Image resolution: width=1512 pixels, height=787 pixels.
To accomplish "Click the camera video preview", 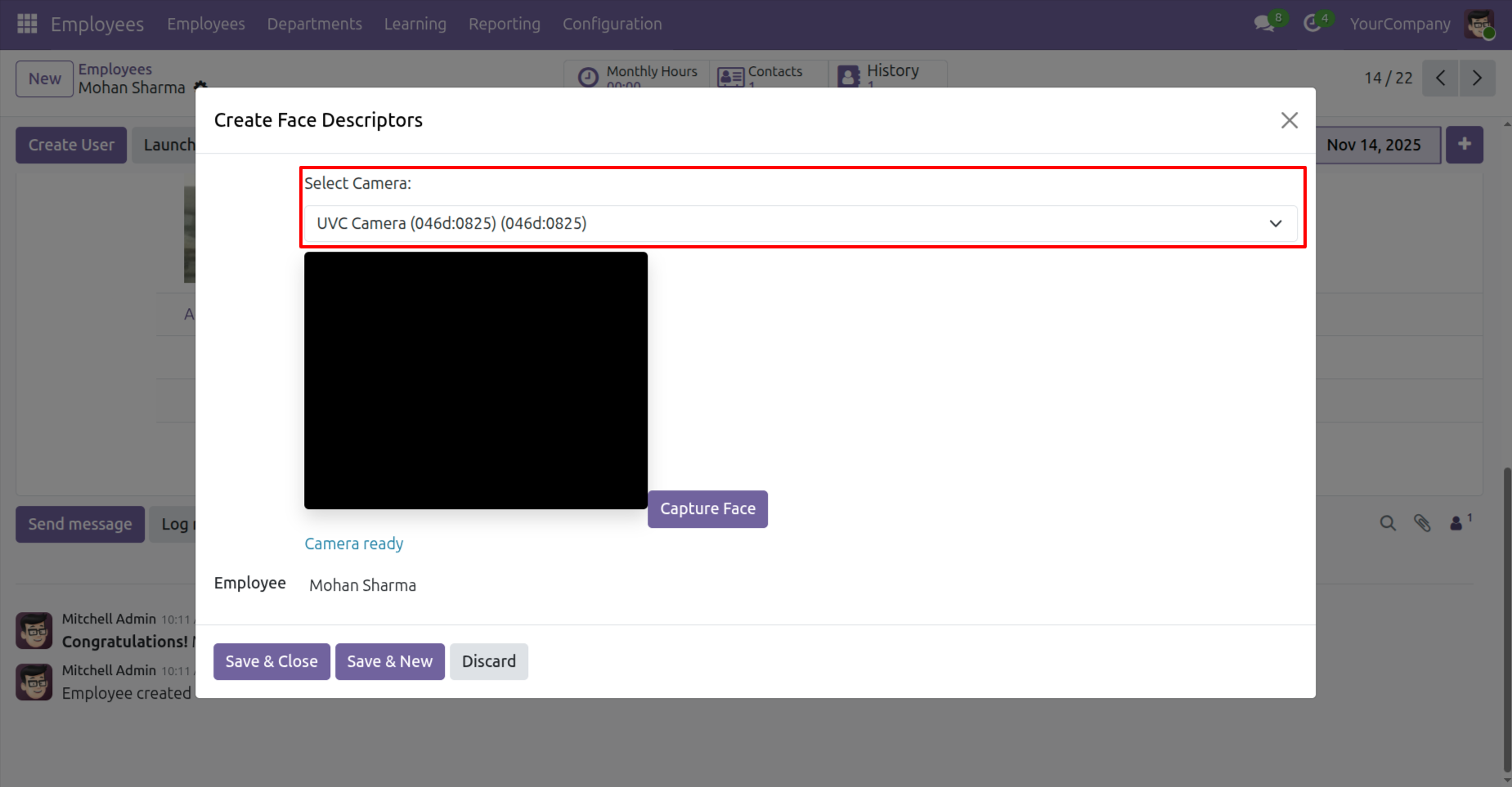I will [x=476, y=380].
